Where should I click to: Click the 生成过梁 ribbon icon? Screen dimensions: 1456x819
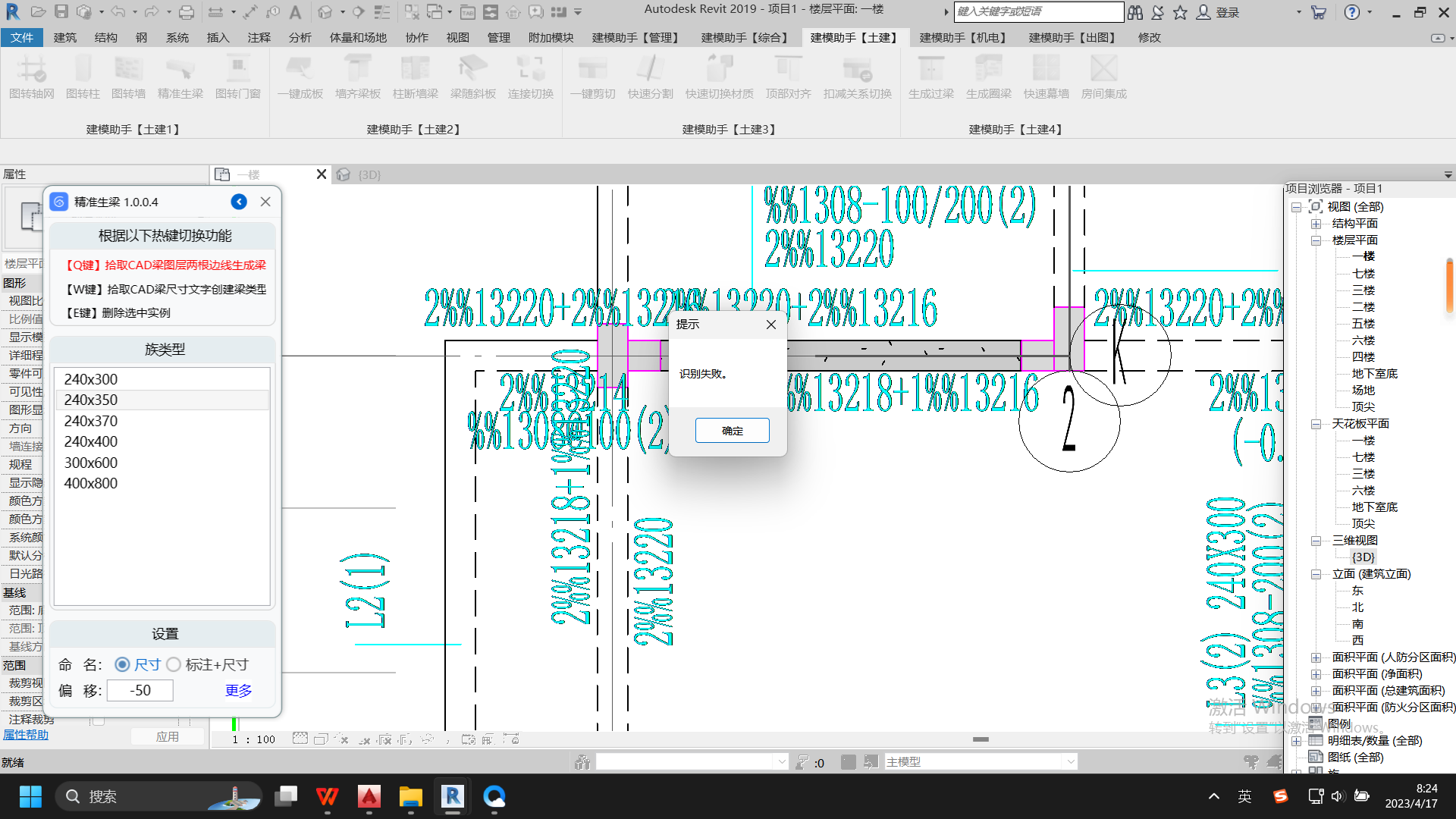pyautogui.click(x=930, y=70)
